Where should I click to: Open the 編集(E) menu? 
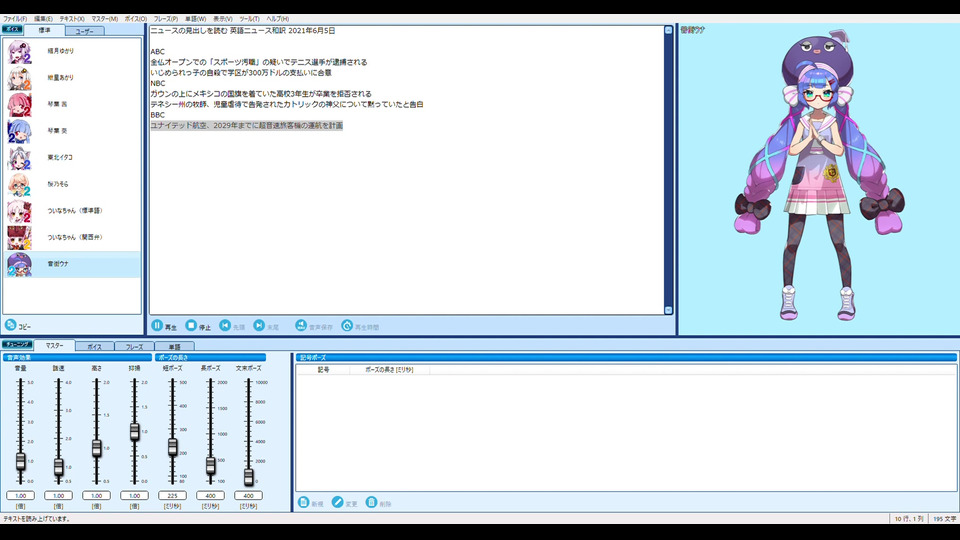click(x=43, y=19)
